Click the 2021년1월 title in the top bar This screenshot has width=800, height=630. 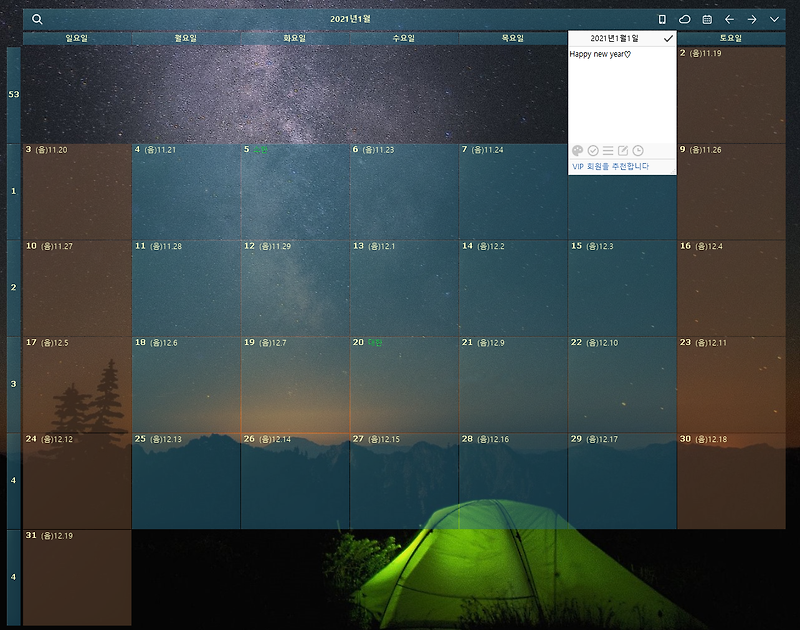pos(350,19)
